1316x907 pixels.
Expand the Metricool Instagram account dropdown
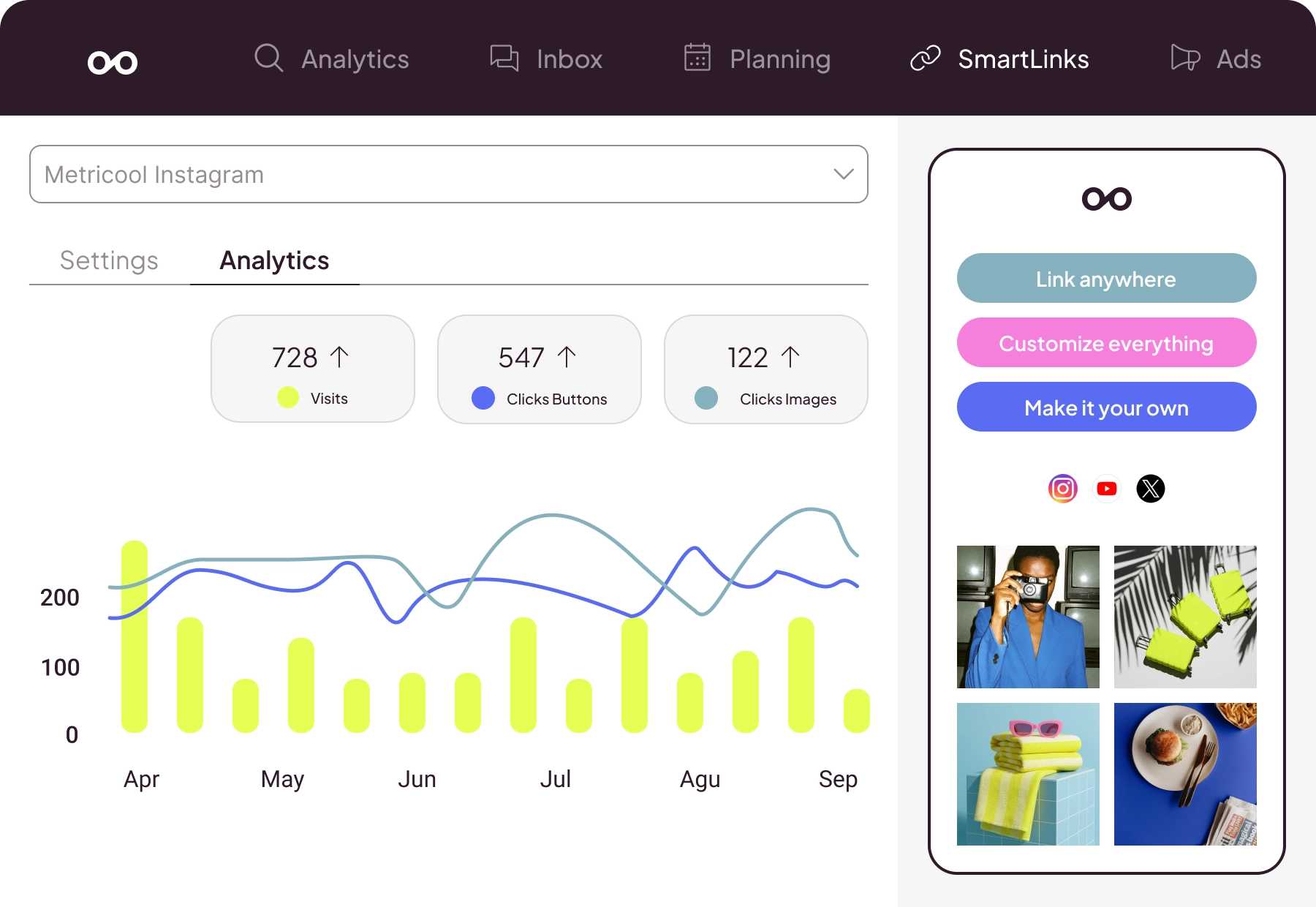click(448, 174)
